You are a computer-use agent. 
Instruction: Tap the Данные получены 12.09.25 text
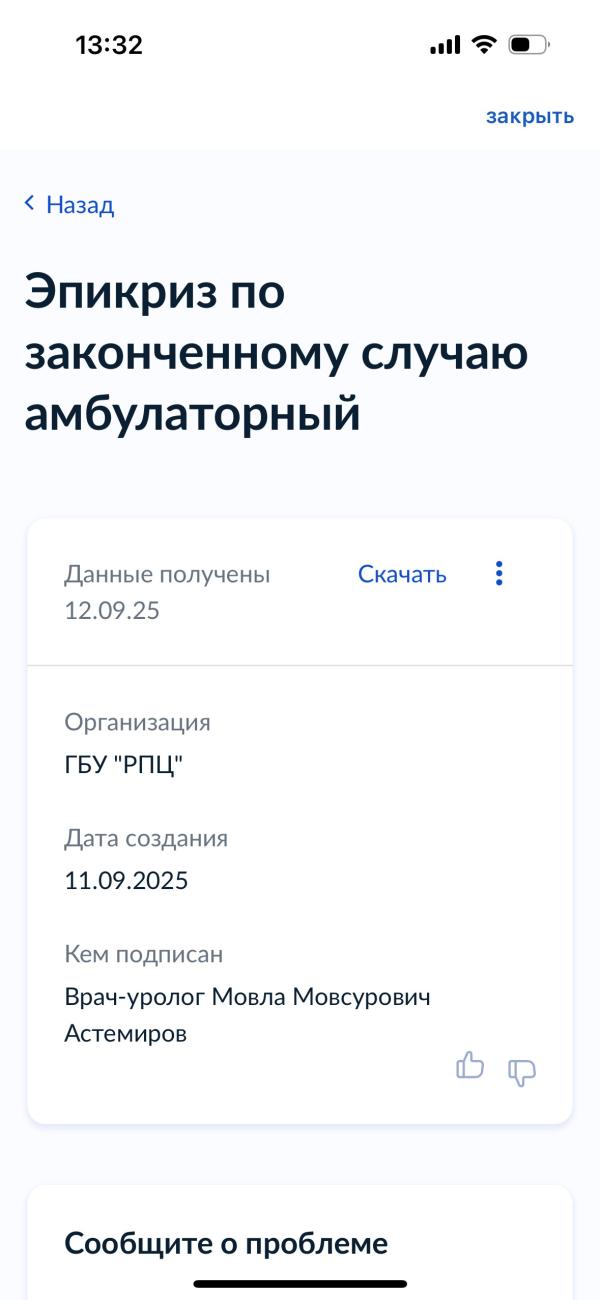tap(167, 592)
